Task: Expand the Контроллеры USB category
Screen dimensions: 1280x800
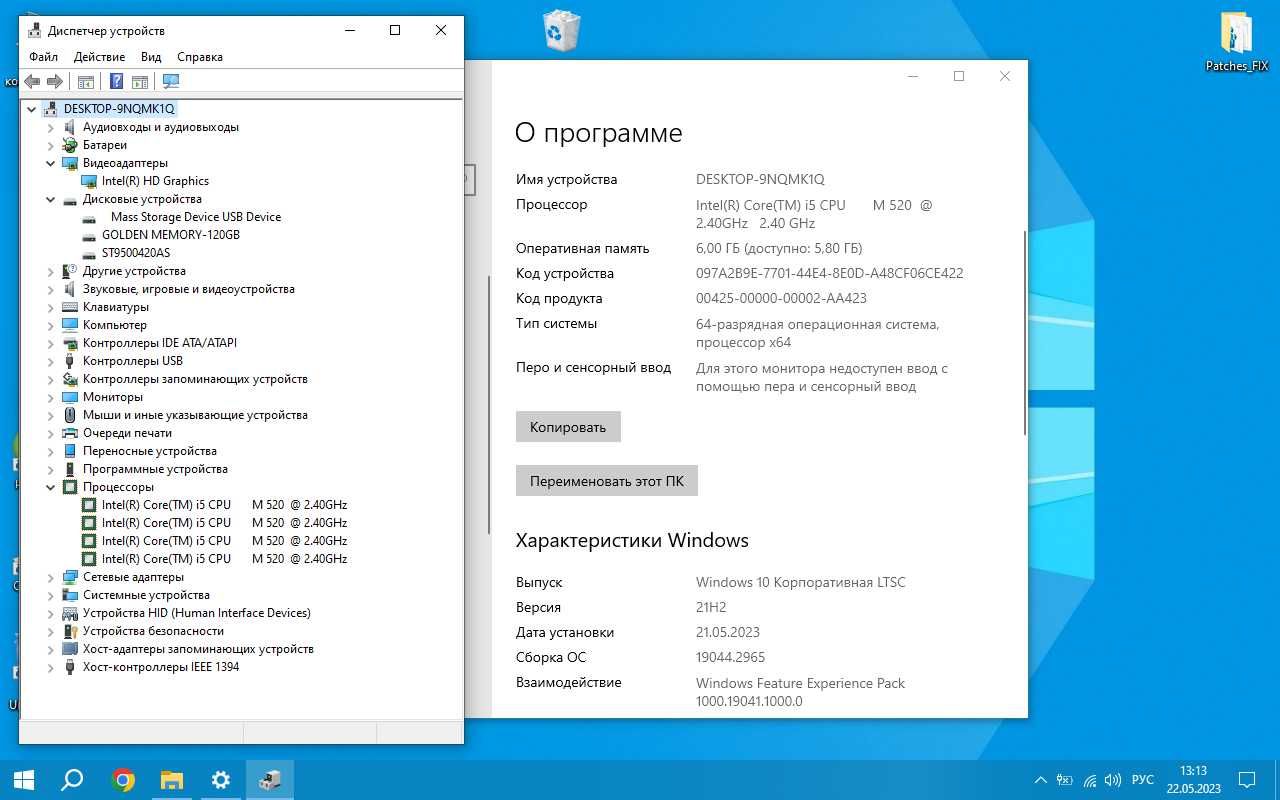Action: 51,361
